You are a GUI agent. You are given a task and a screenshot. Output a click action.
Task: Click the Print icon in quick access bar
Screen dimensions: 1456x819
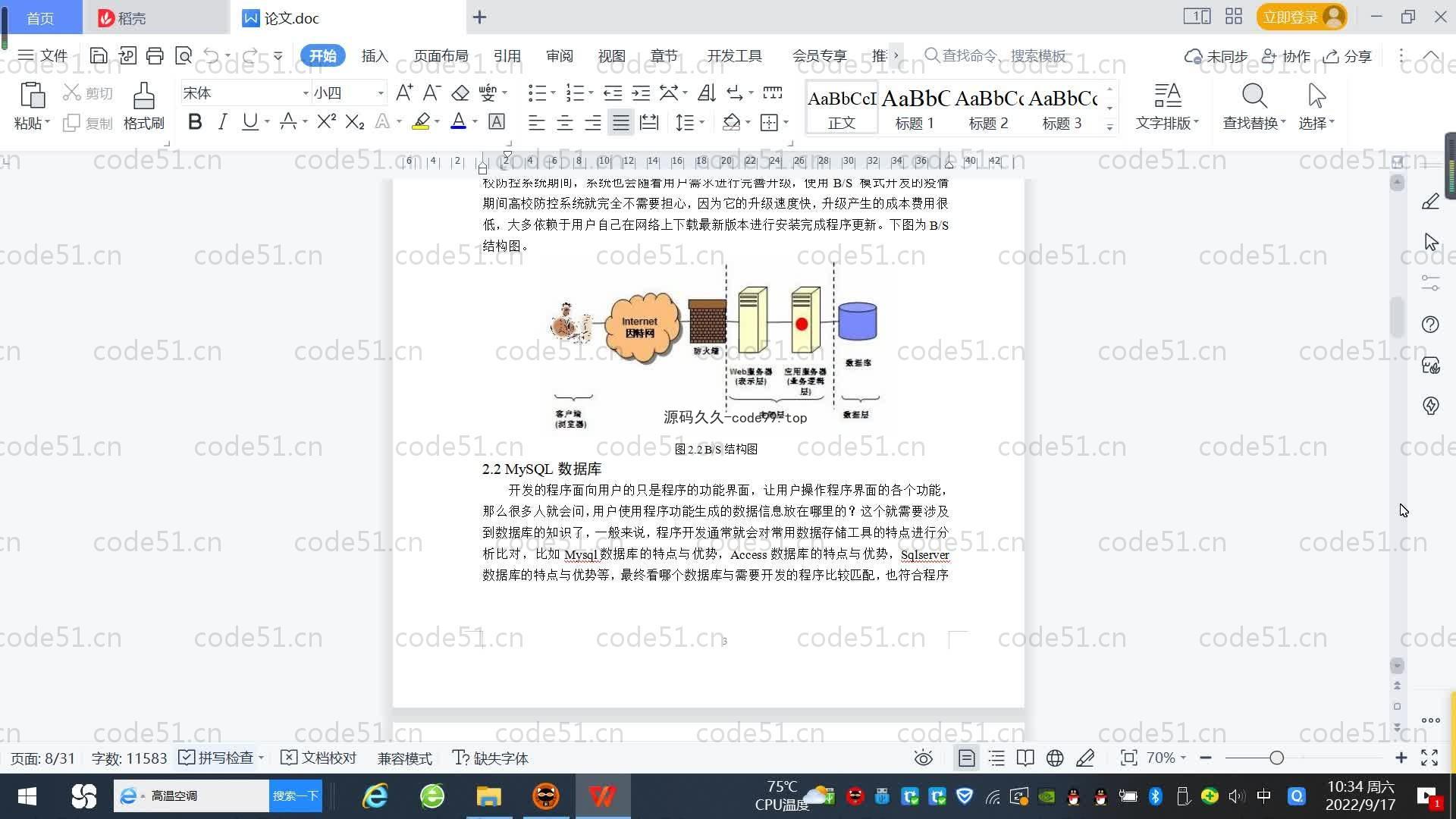[155, 55]
